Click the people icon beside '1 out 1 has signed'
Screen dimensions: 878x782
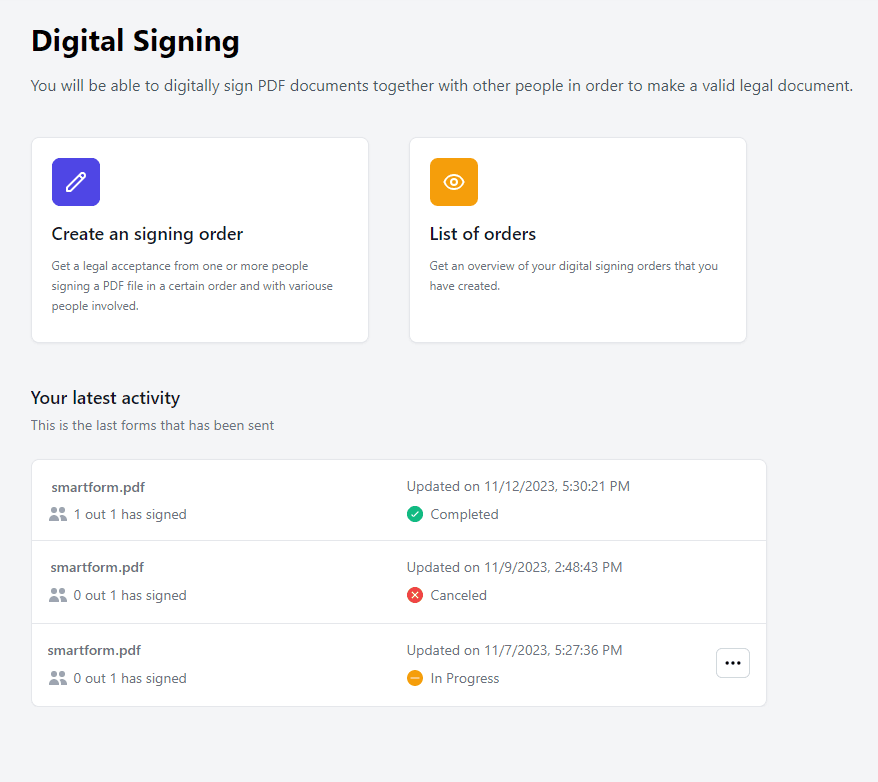tap(58, 513)
